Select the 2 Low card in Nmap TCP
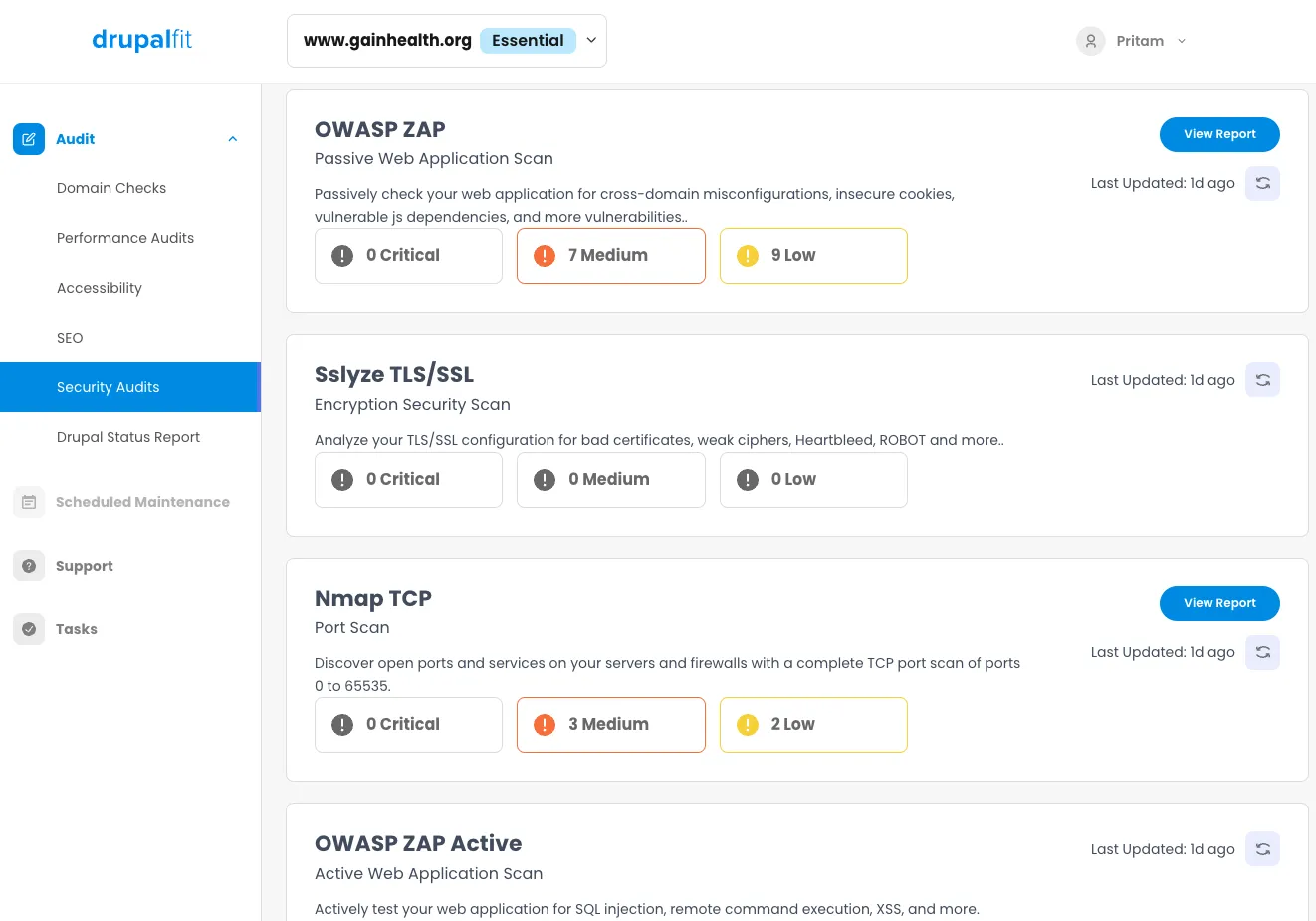Screen dimensions: 1316x921 (812, 725)
